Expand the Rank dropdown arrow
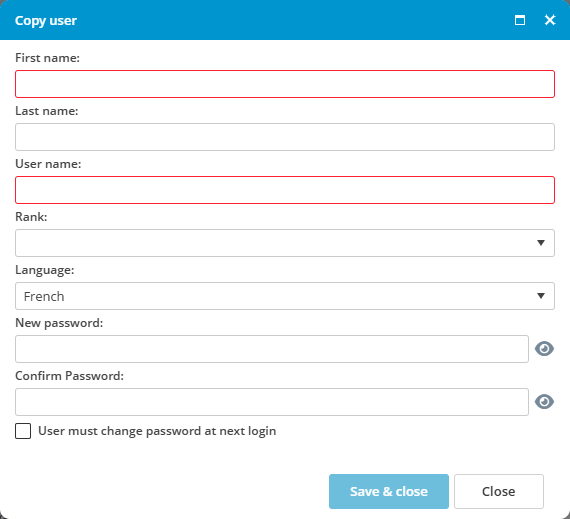 click(x=541, y=243)
